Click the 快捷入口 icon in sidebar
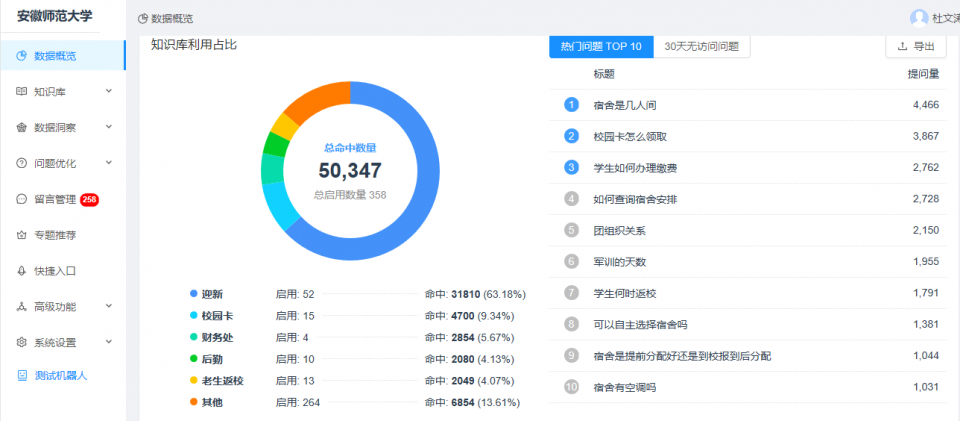 [22, 271]
